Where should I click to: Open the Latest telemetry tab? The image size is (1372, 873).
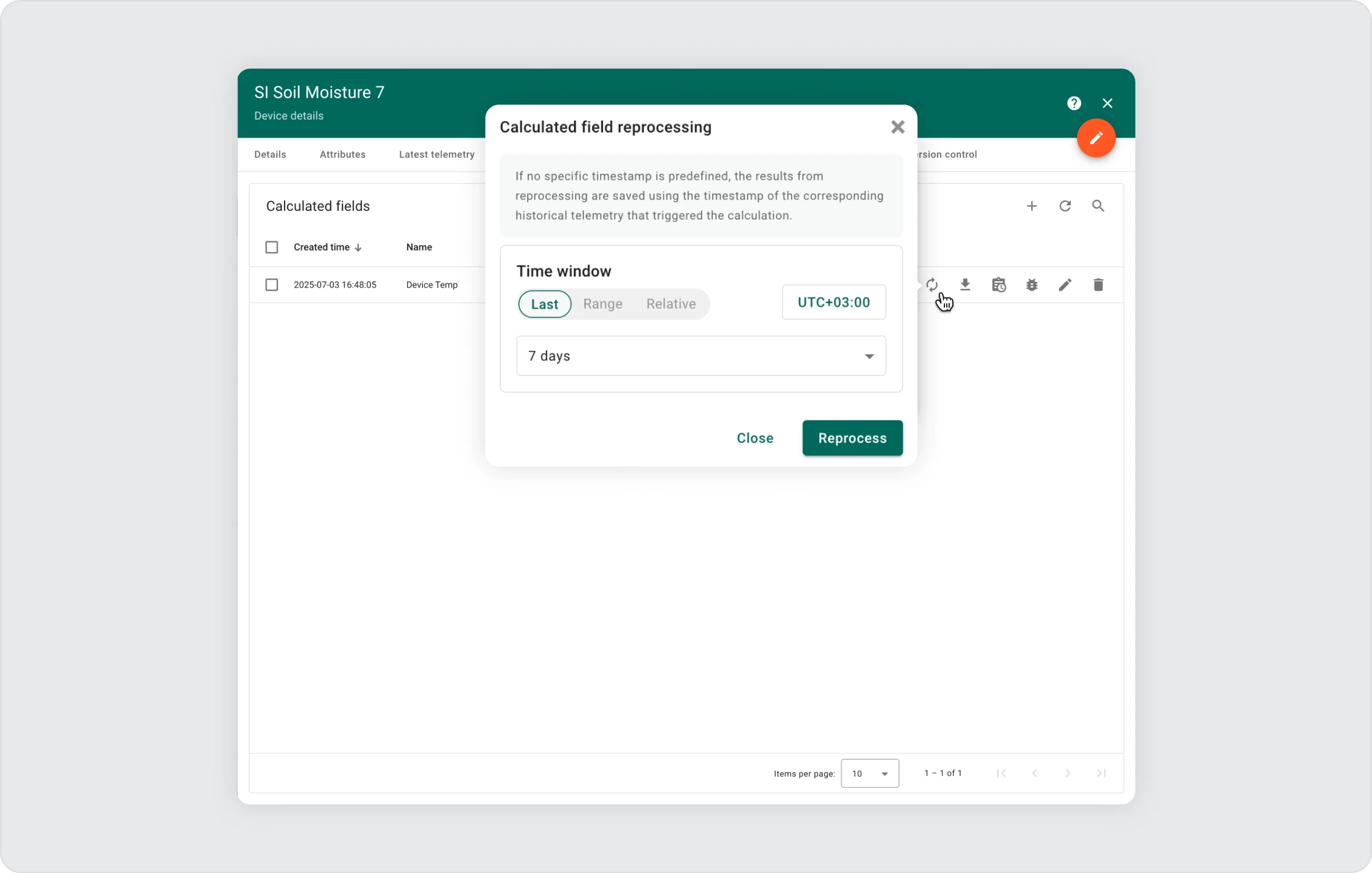coord(436,154)
